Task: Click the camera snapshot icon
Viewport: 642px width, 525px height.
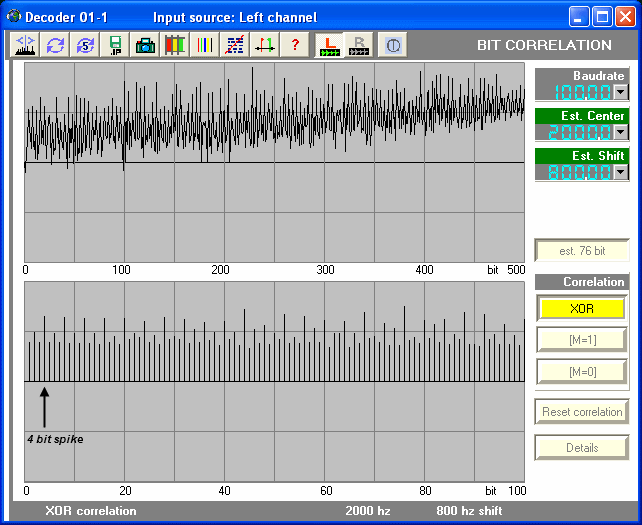Action: [x=145, y=45]
